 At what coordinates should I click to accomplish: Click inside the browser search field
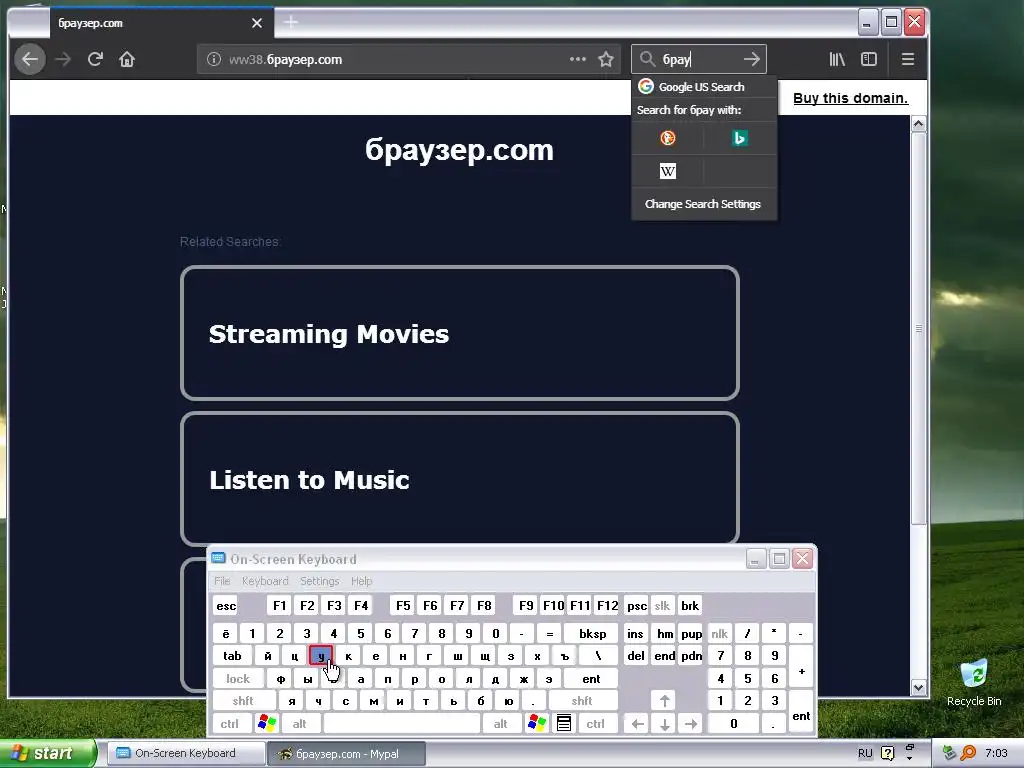(699, 59)
